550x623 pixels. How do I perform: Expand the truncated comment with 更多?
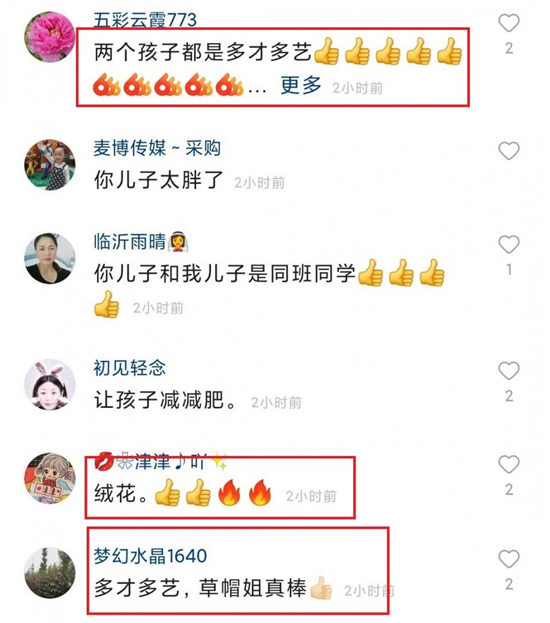point(301,85)
